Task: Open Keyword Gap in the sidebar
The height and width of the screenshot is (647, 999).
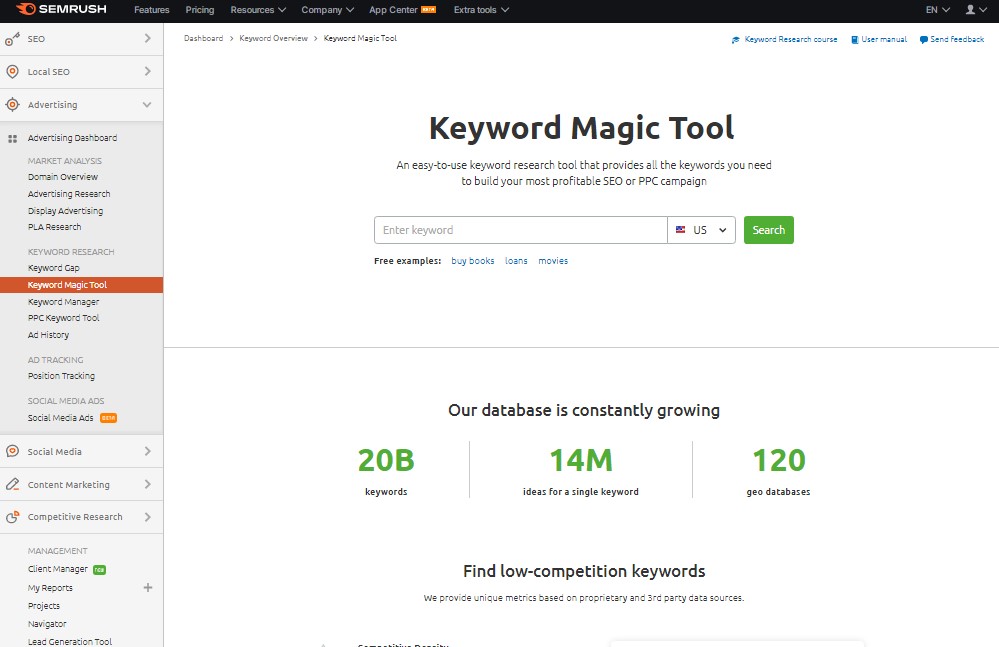Action: (54, 268)
